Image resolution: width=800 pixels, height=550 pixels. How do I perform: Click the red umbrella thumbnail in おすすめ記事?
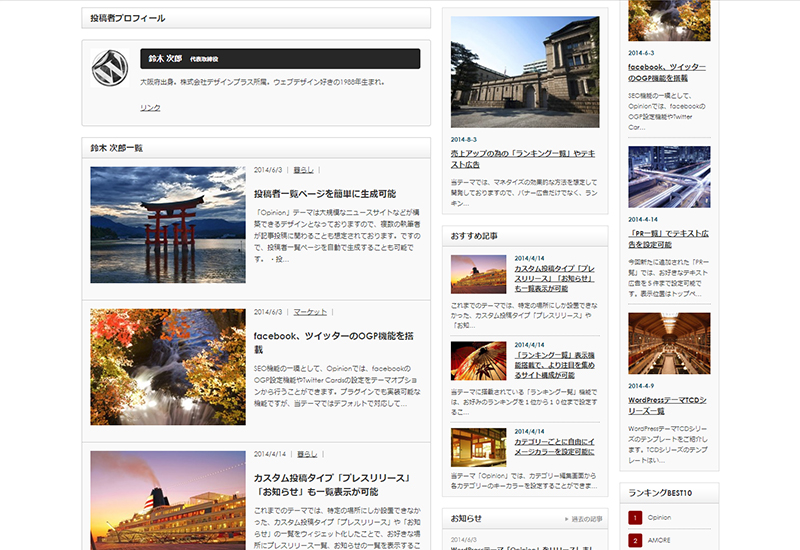[x=479, y=361]
